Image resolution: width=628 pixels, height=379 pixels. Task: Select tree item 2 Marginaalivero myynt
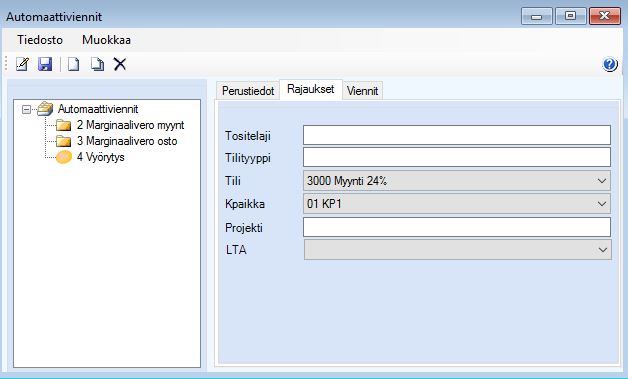[x=130, y=125]
